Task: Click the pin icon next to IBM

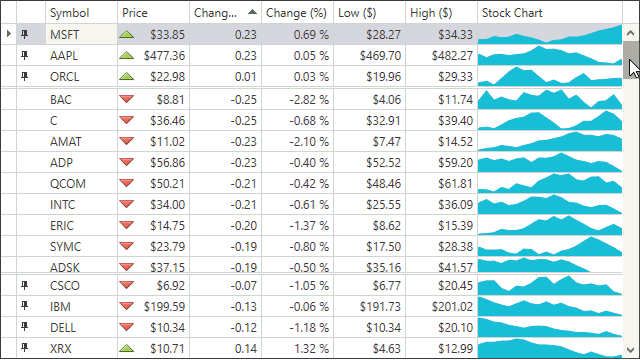Action: point(24,306)
